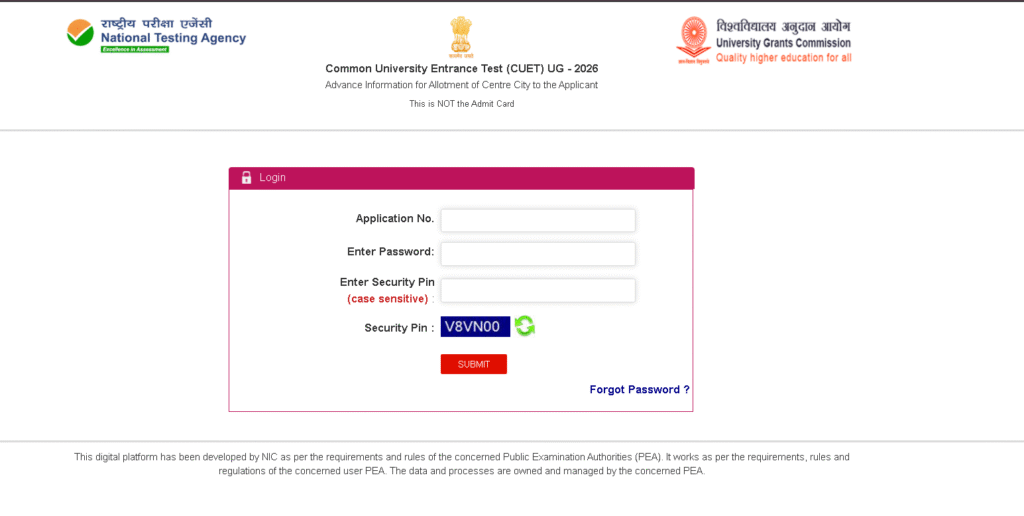Click the Enter Security Pin label
Screen dimensions: 1024x516
(x=387, y=282)
